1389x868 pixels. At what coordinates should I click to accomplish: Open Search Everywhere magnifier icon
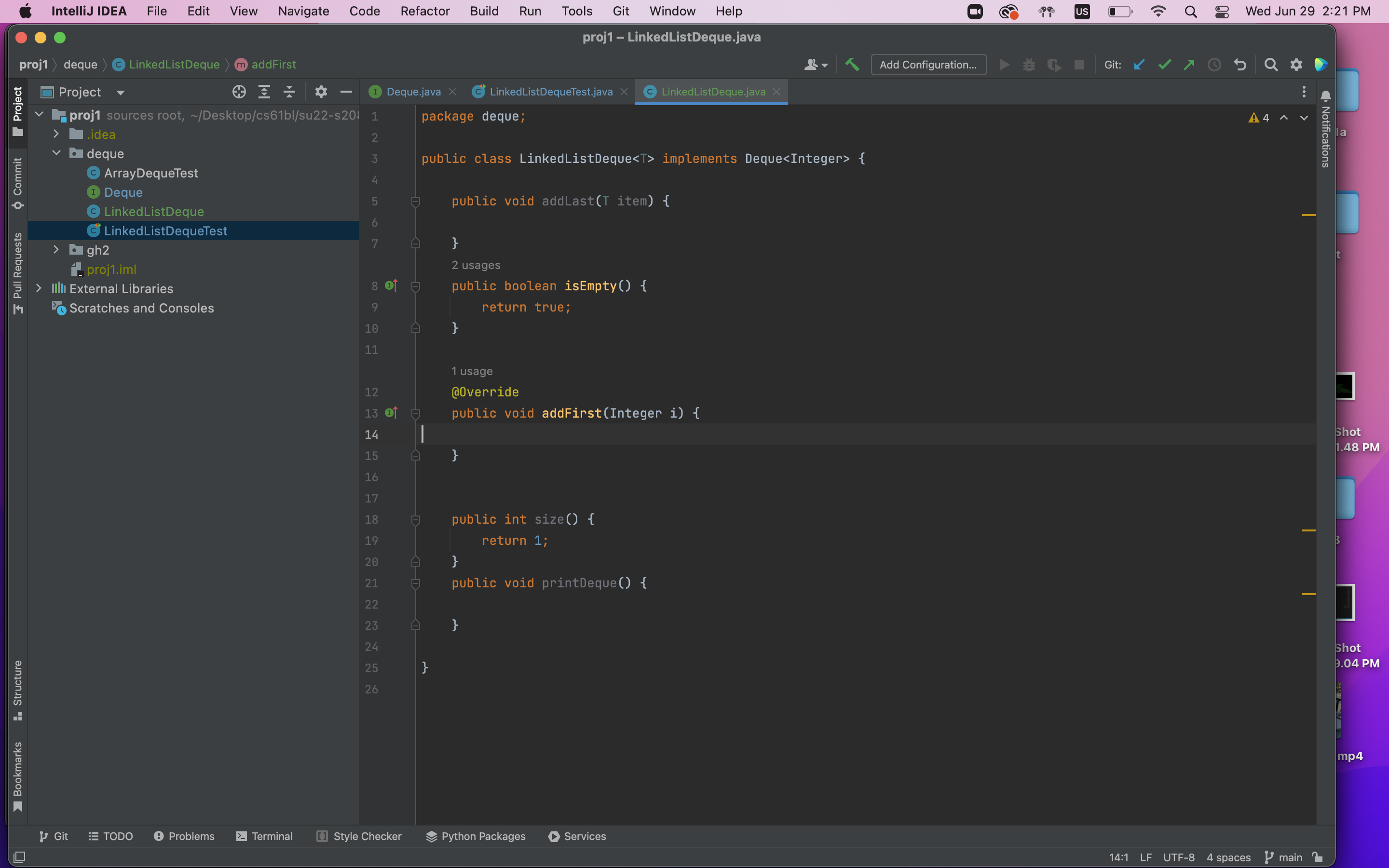(x=1271, y=65)
